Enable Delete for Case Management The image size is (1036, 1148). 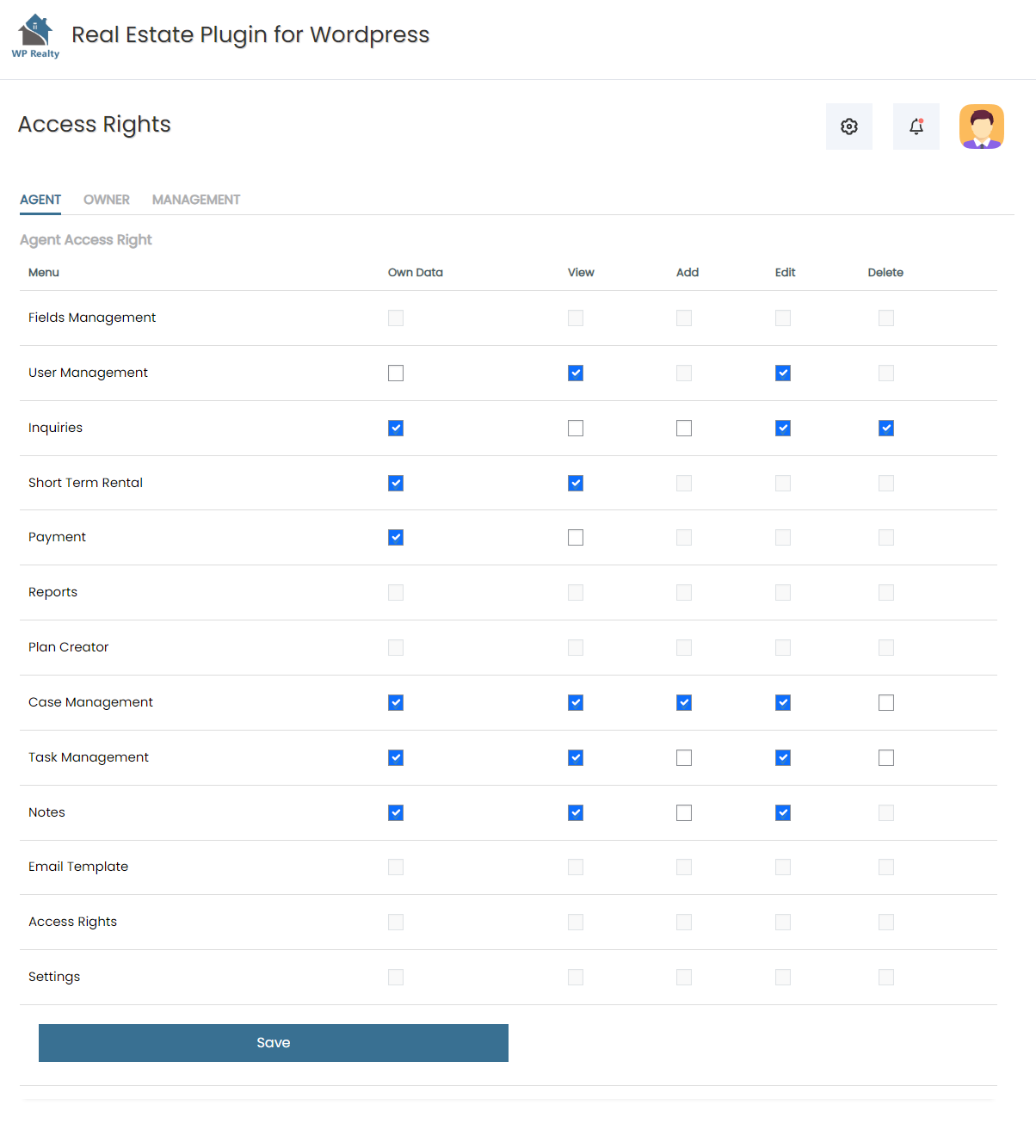(x=886, y=703)
